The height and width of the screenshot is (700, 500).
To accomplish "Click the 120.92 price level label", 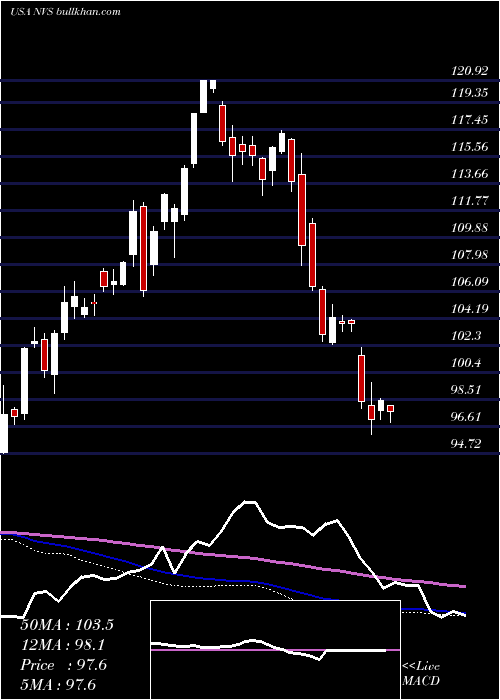I will coord(469,71).
